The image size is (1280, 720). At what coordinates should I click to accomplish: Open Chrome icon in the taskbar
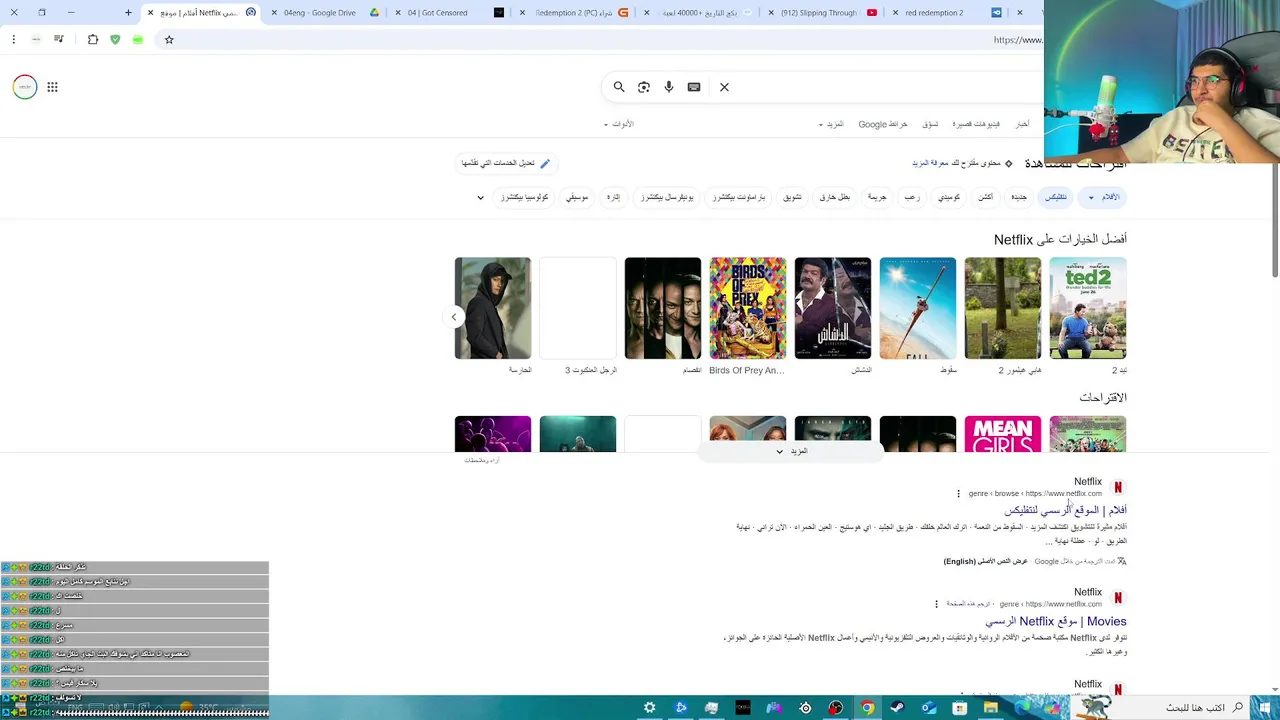[867, 708]
